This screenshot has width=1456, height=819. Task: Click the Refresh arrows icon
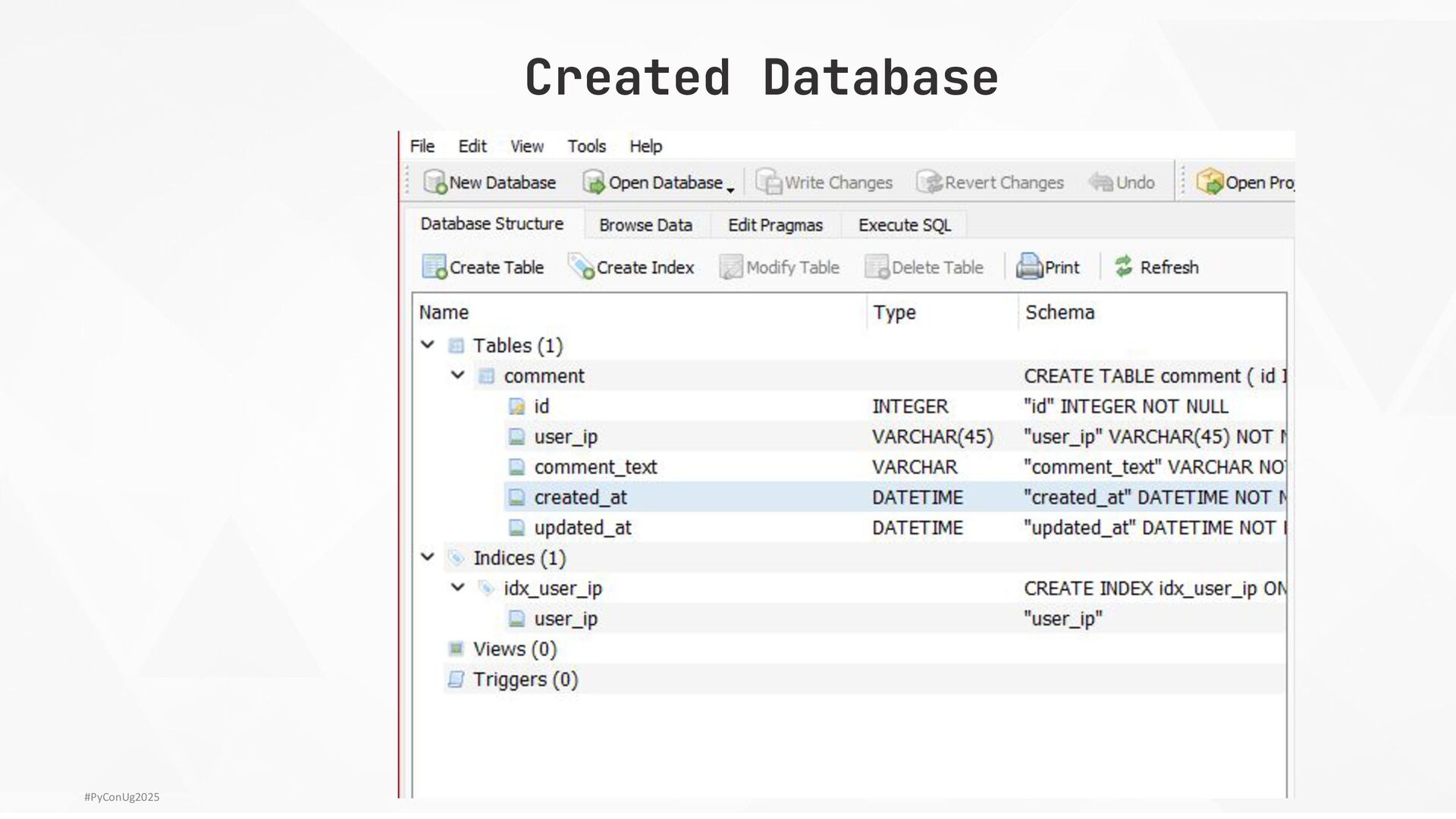[1123, 266]
